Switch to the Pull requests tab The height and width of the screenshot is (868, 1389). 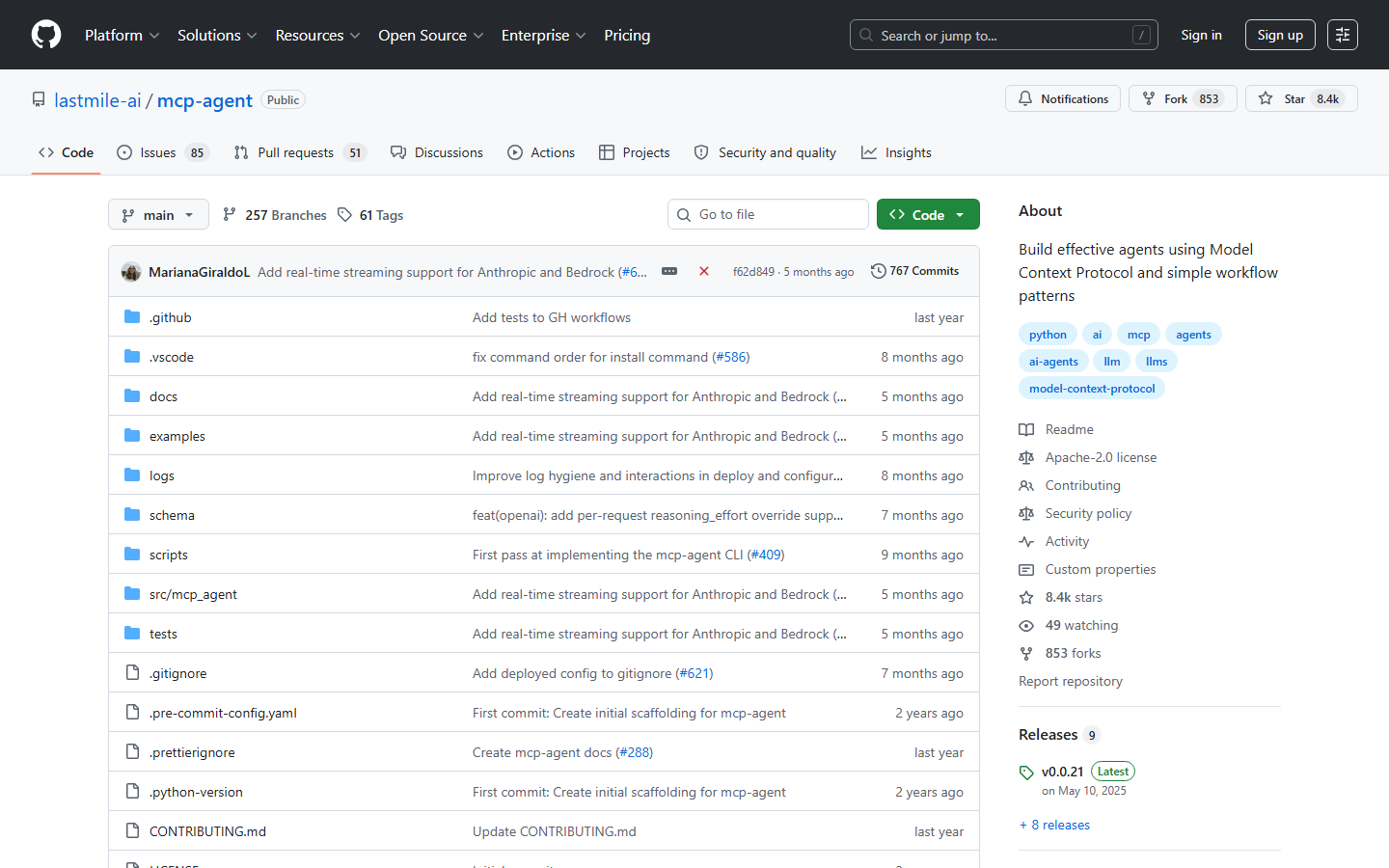[x=300, y=152]
